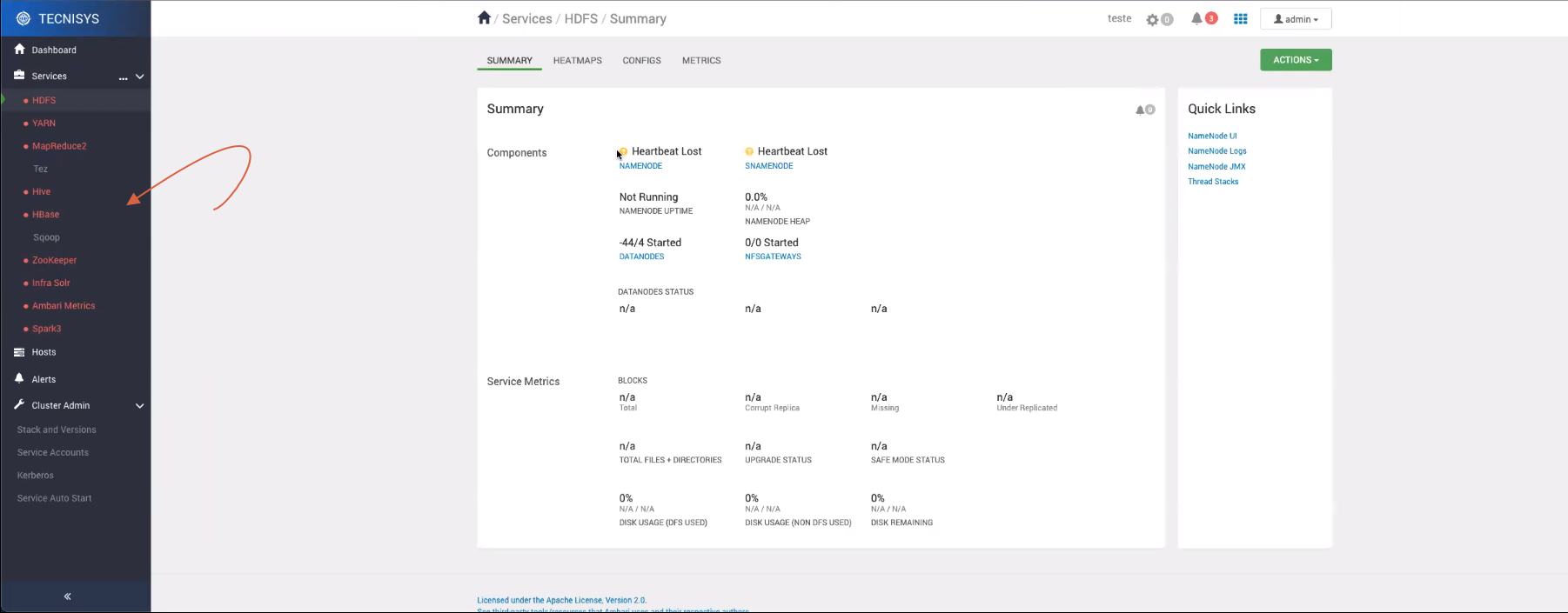The width and height of the screenshot is (1568, 613).
Task: Click the TECNISYS logo icon
Action: pyautogui.click(x=23, y=18)
